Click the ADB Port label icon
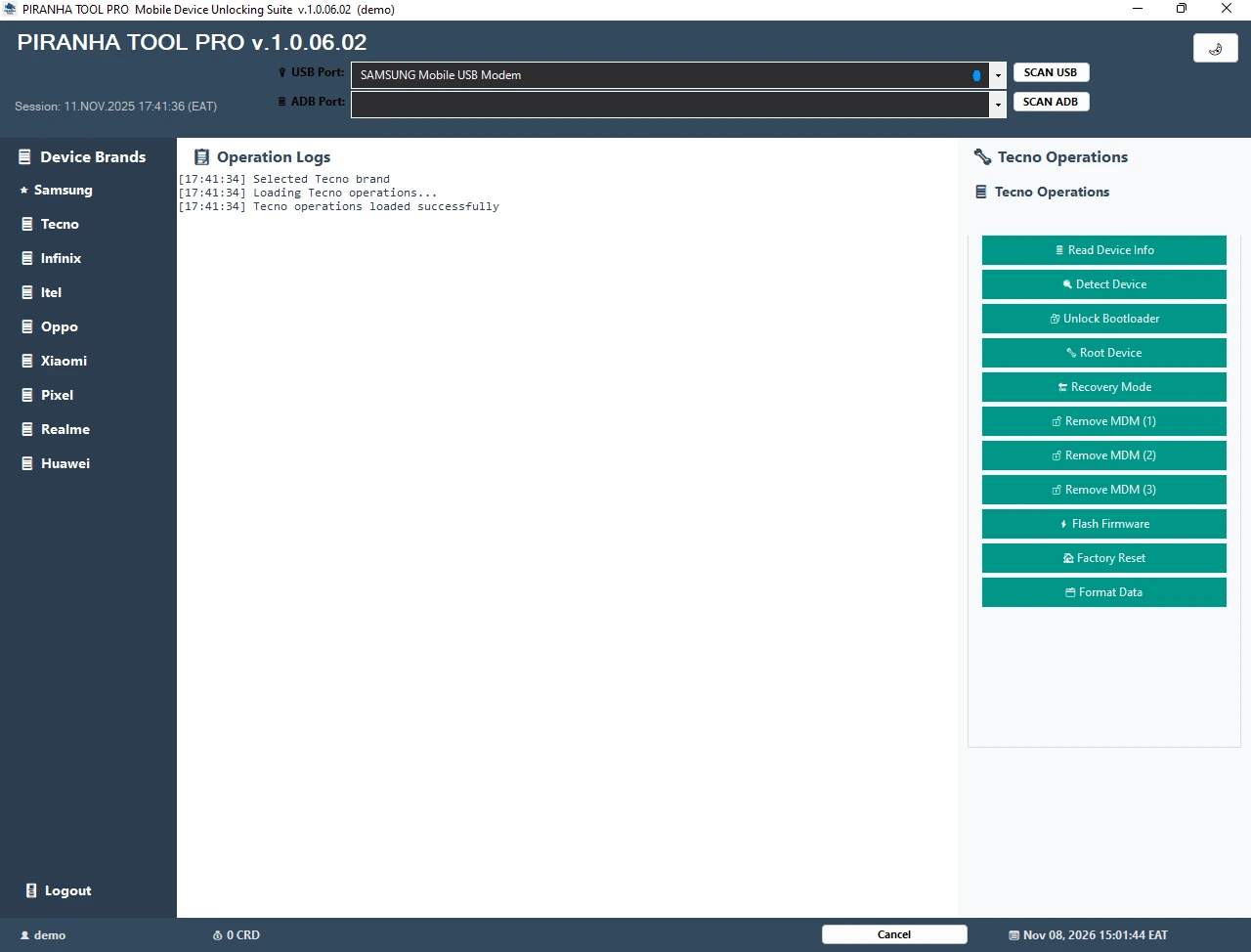The width and height of the screenshot is (1251, 952). point(282,102)
